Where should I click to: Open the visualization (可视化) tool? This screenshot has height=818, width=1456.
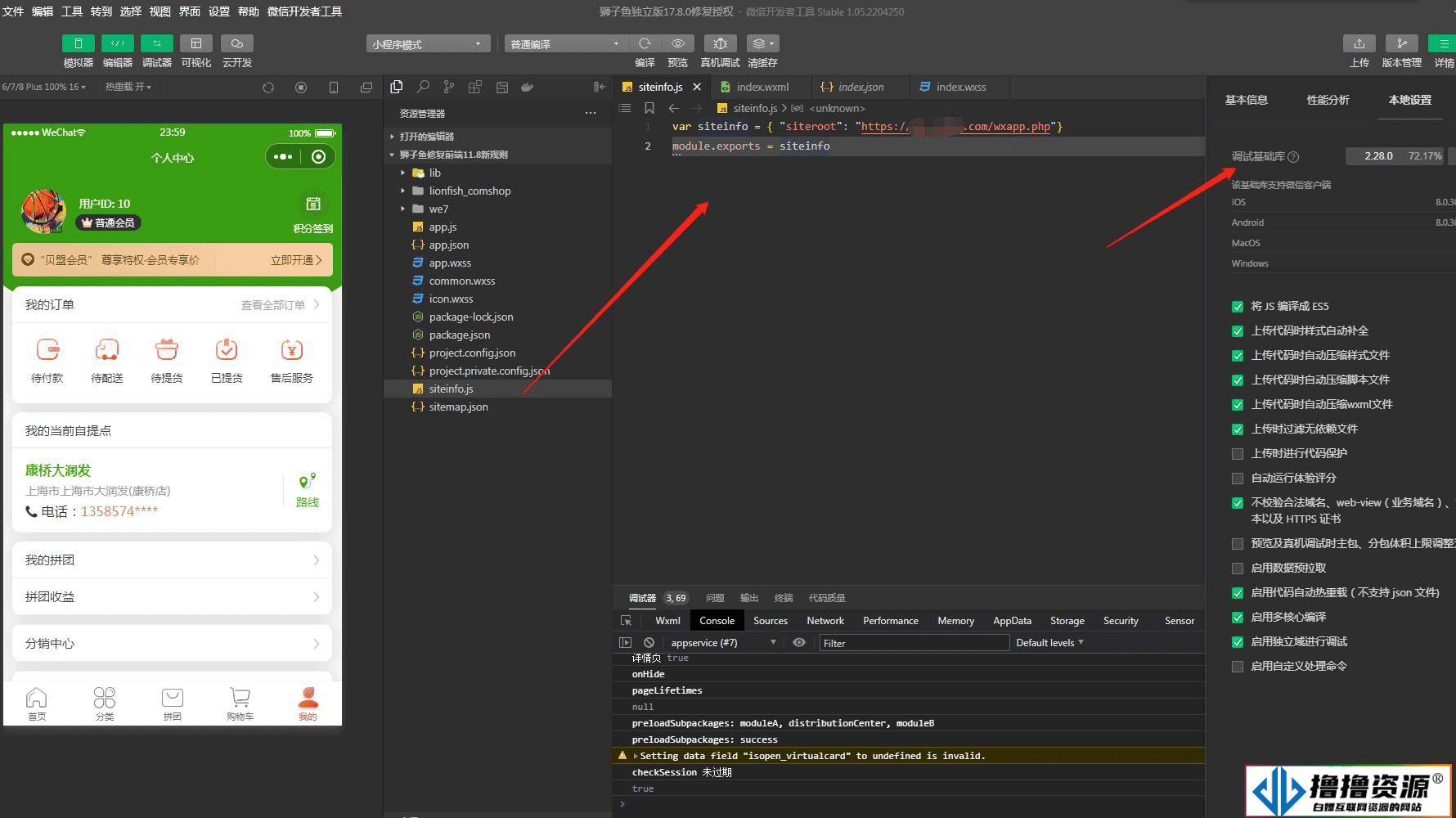196,43
